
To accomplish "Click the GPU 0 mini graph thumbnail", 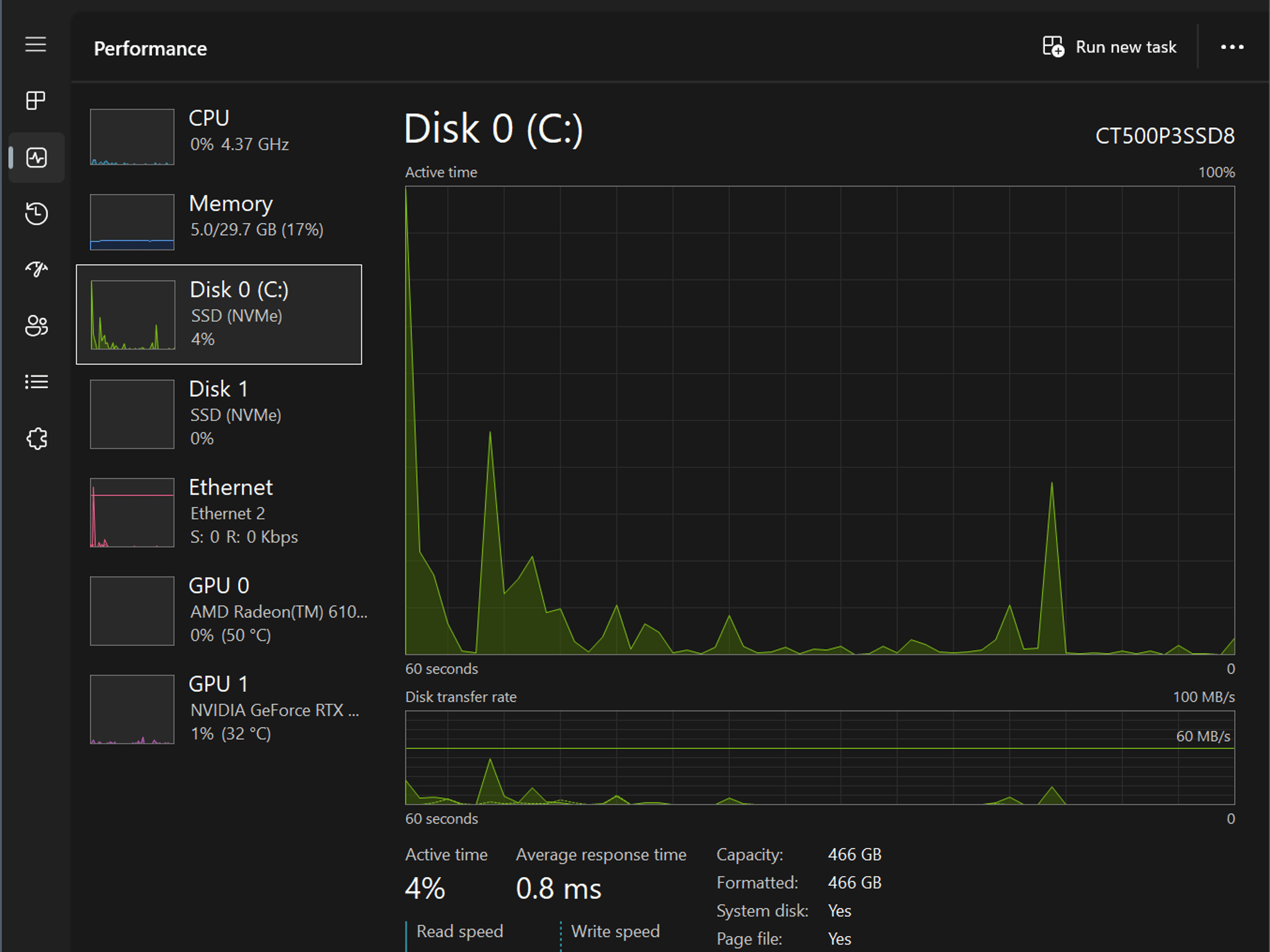I will point(132,611).
